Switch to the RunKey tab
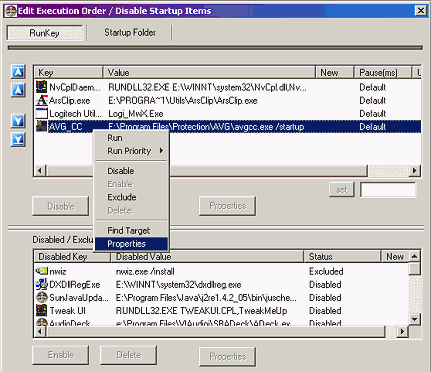 click(x=45, y=33)
